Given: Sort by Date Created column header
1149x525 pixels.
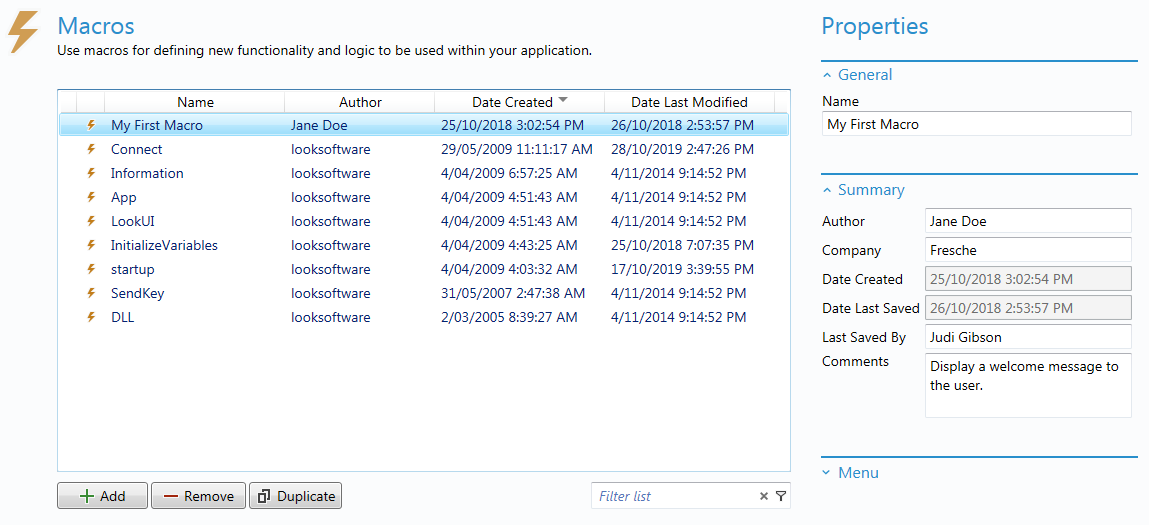Looking at the screenshot, I should pyautogui.click(x=520, y=102).
